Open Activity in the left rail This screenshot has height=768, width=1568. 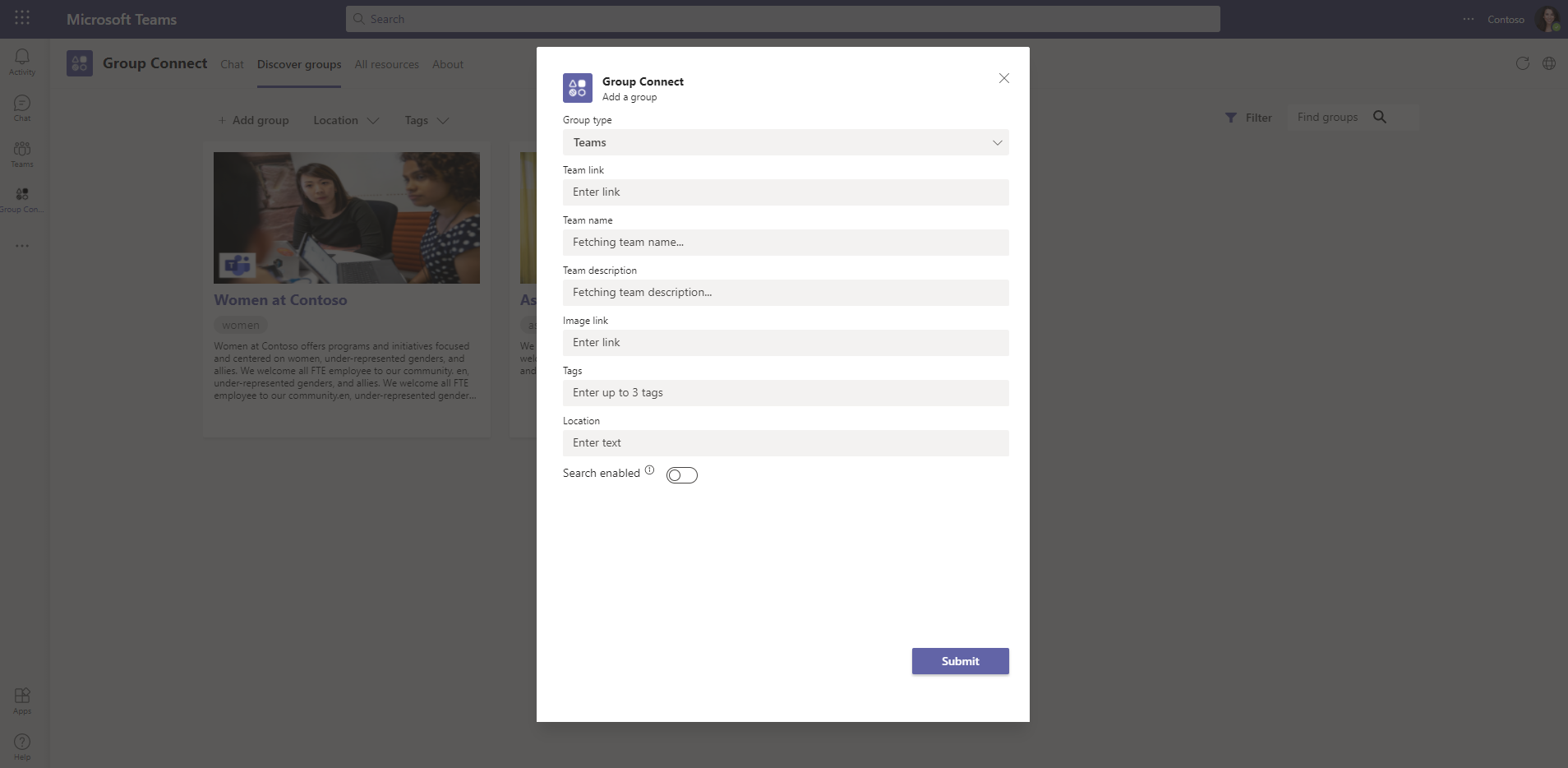[x=22, y=62]
